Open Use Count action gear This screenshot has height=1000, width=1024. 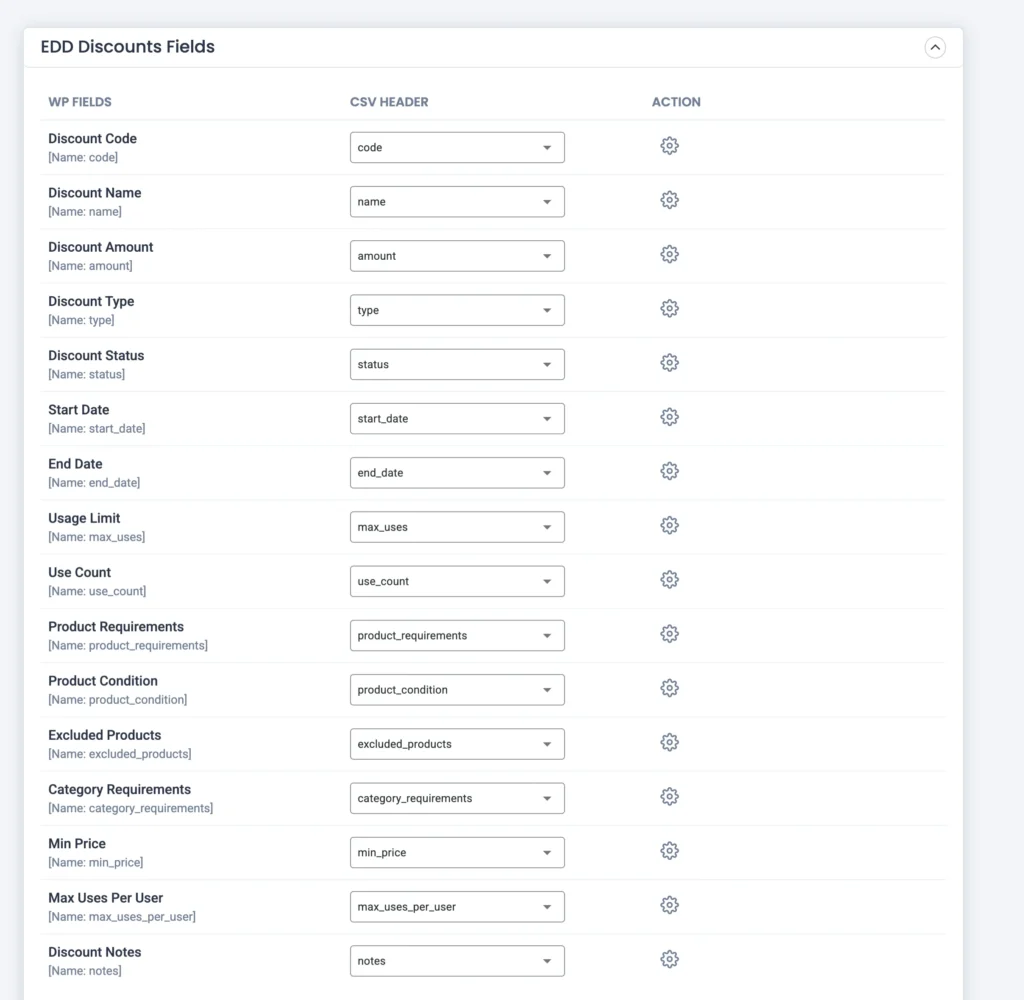point(669,579)
